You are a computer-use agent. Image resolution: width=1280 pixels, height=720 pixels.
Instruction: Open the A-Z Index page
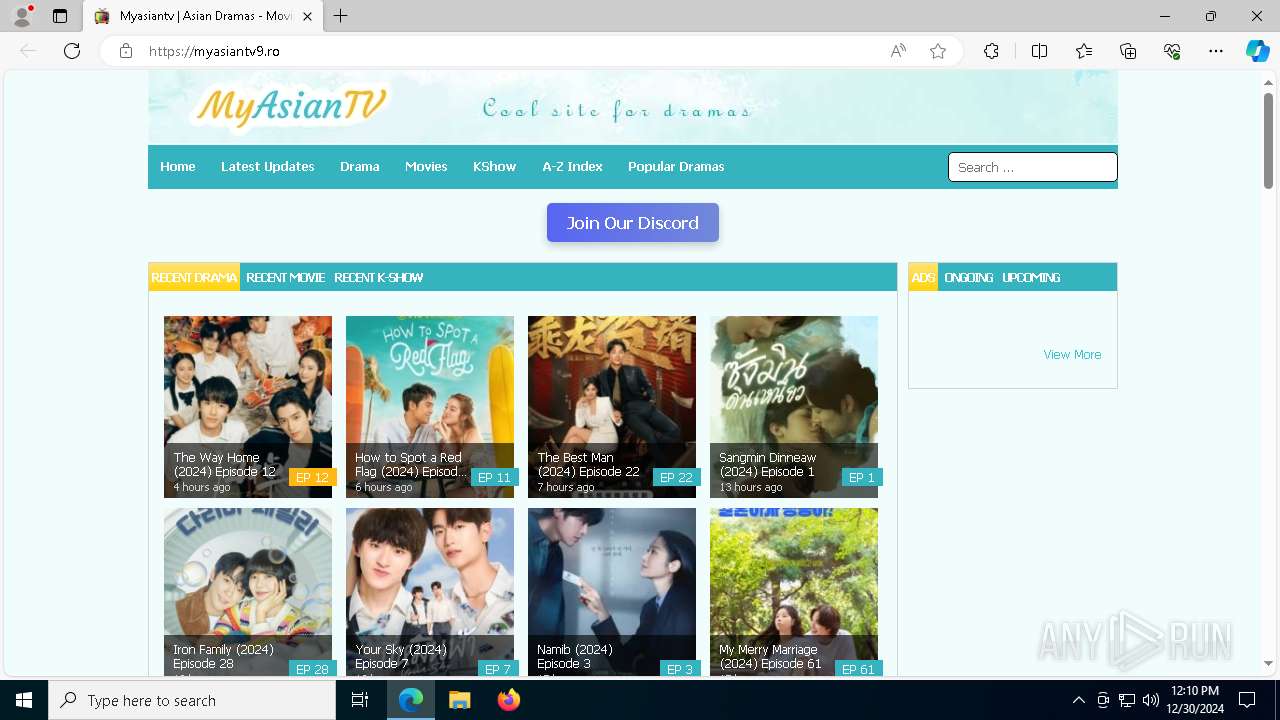coord(573,167)
